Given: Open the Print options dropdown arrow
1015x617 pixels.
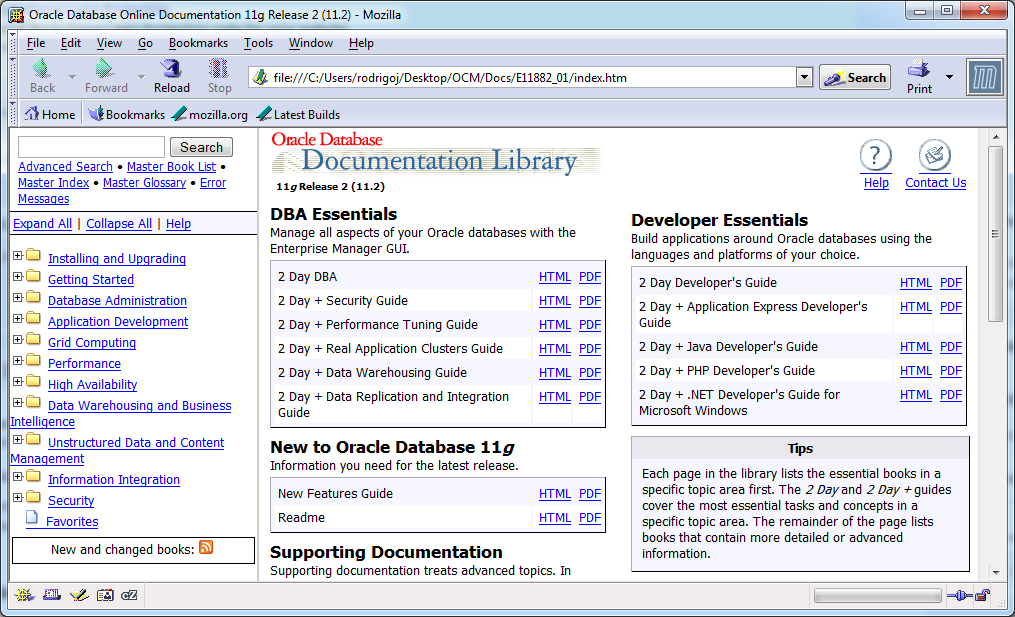Looking at the screenshot, I should click(949, 77).
